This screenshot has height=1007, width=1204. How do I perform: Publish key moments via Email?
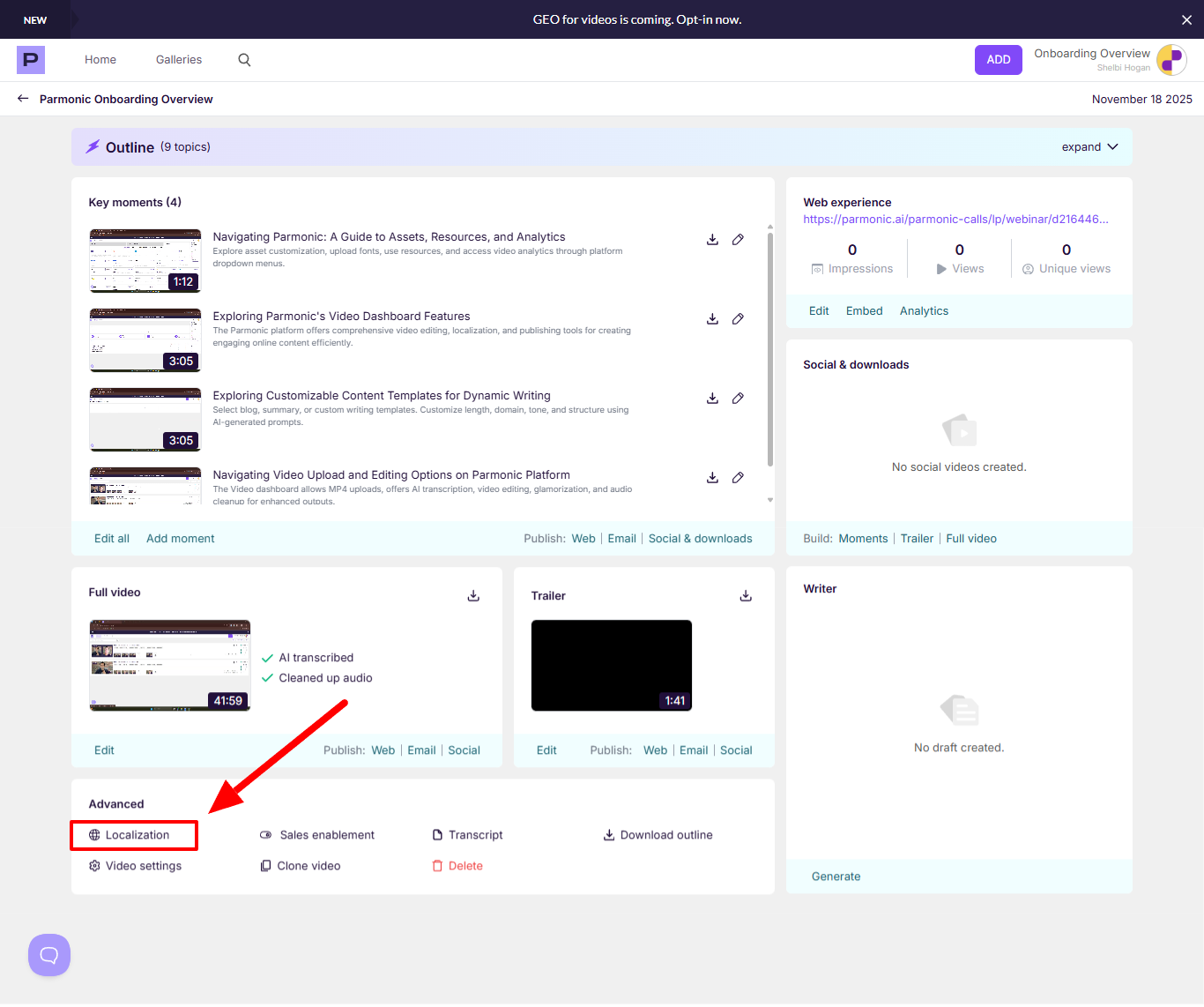[621, 539]
